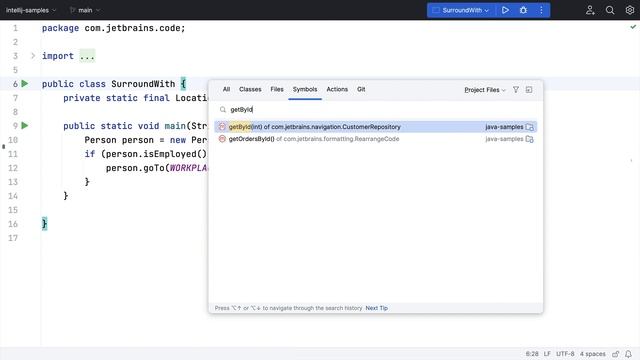Image resolution: width=640 pixels, height=360 pixels.
Task: Open the Project Files scope dropdown
Action: point(485,90)
